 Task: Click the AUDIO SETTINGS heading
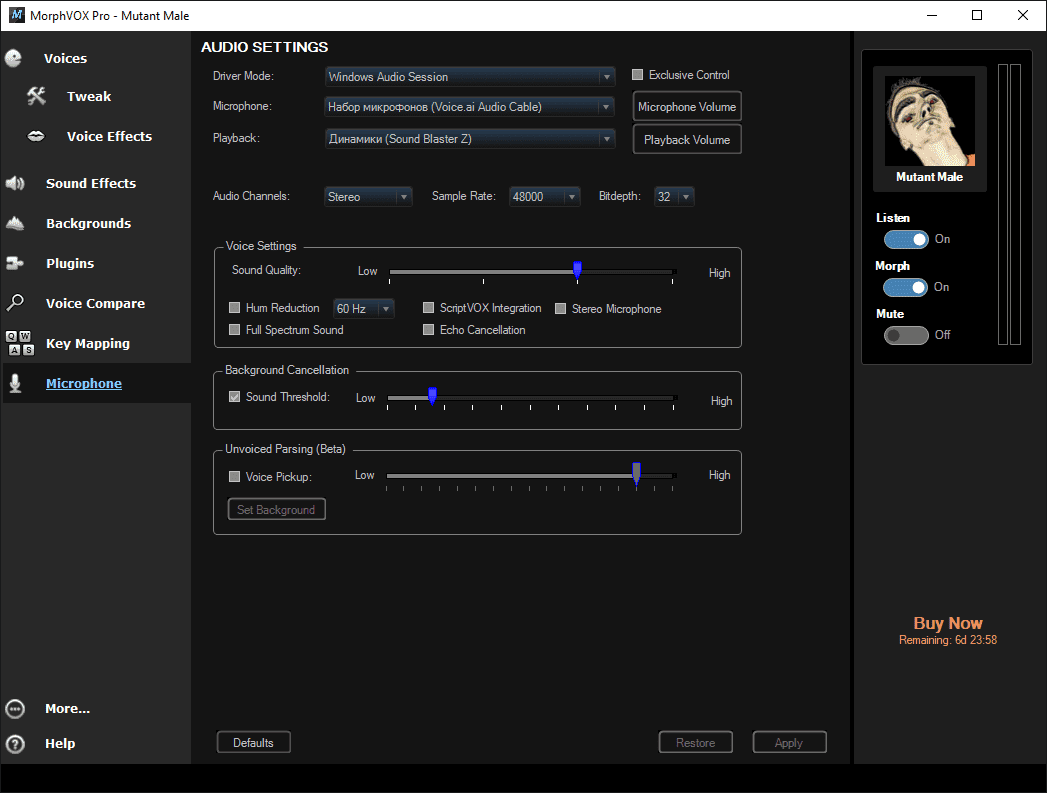264,47
